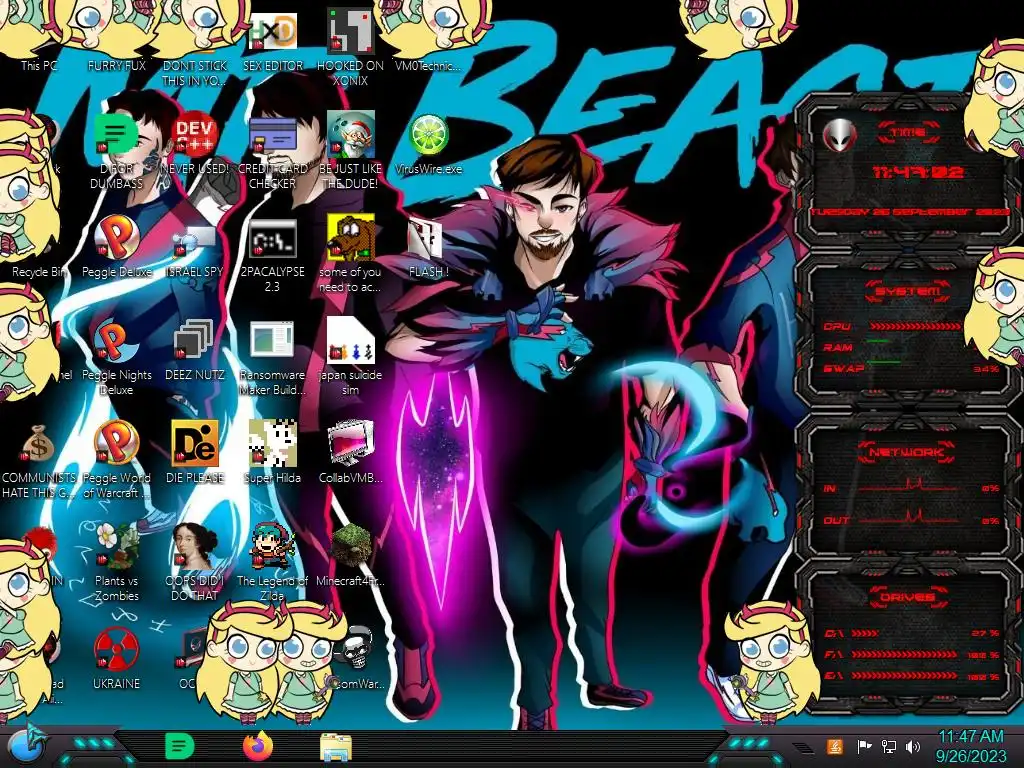Open File Explorer from the taskbar

coord(336,747)
